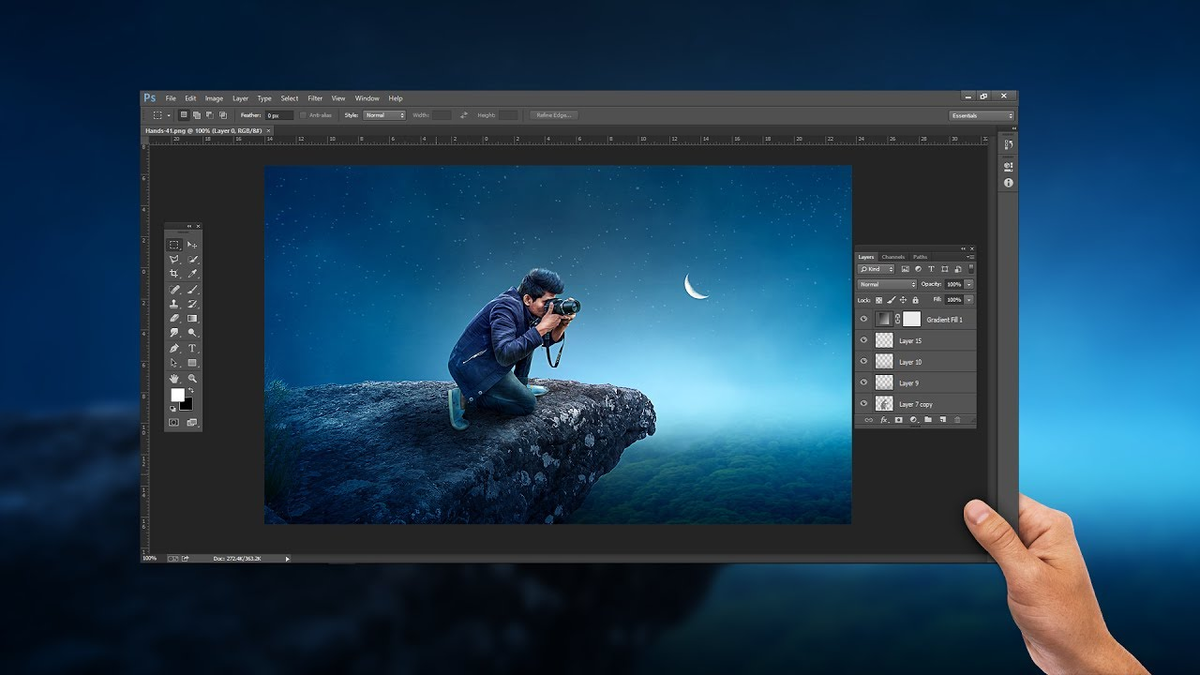
Task: Select the Rectangular Marquee tool
Action: [x=174, y=244]
